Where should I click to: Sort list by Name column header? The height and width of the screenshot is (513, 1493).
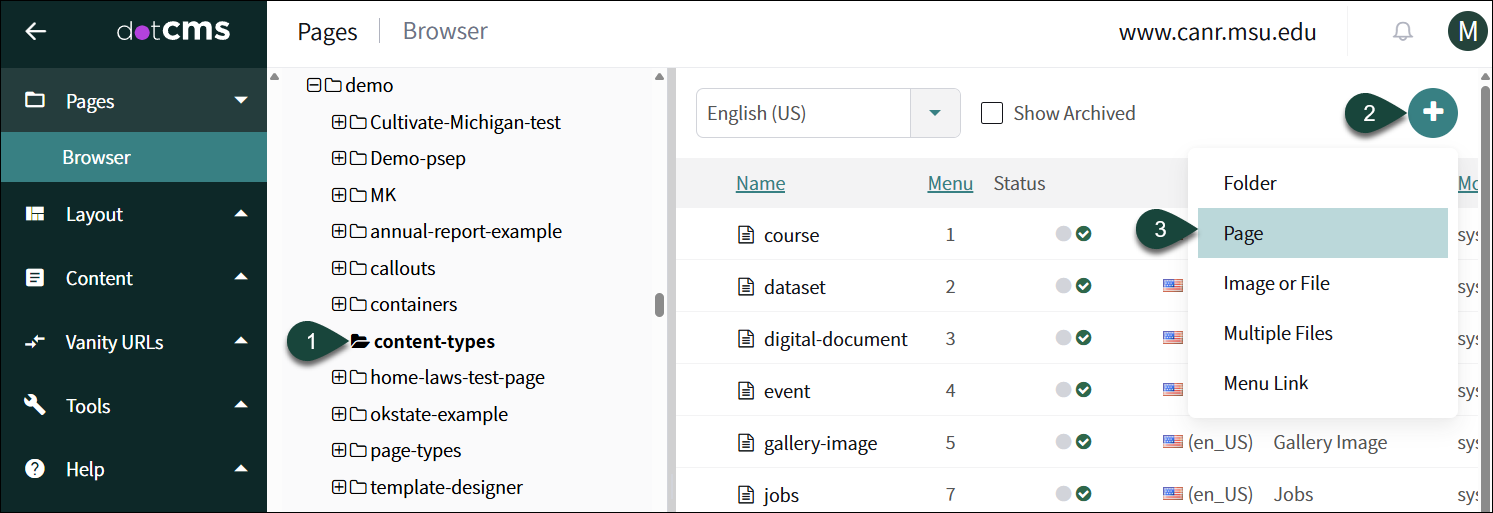(760, 183)
